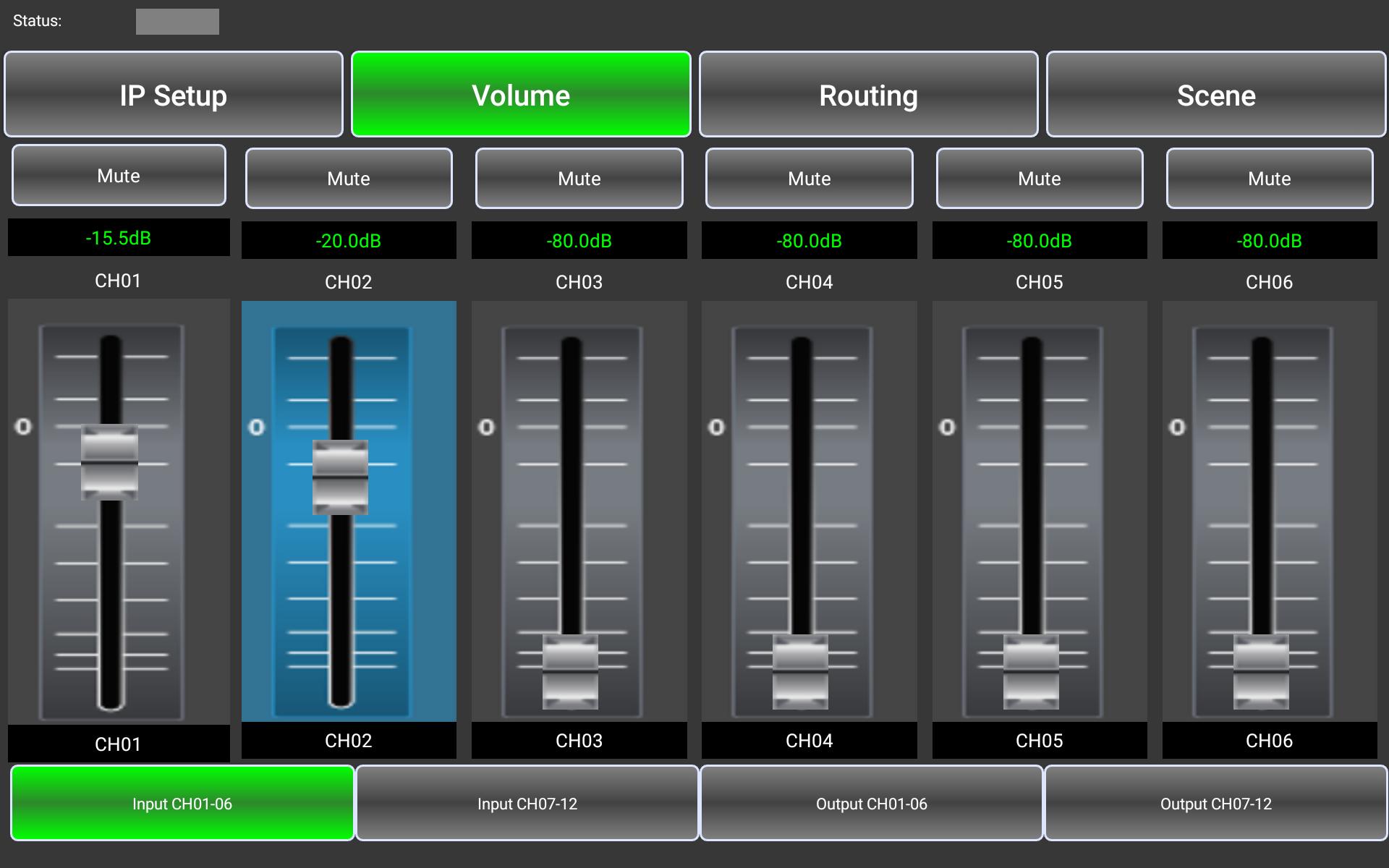Click the gray Status indicator box

177,22
